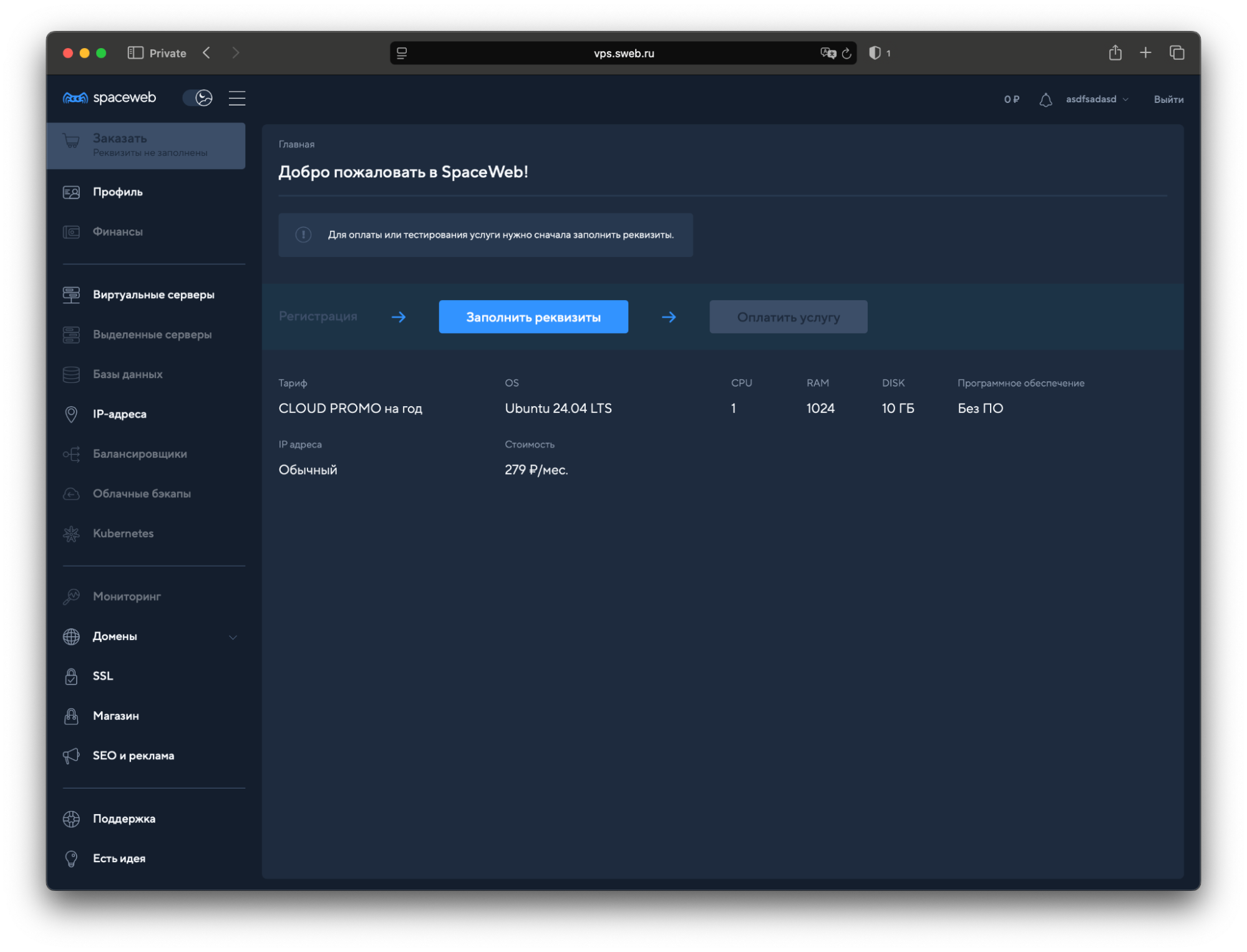
Task: Click Kubernetes snowflake icon in sidebar
Action: pos(71,533)
